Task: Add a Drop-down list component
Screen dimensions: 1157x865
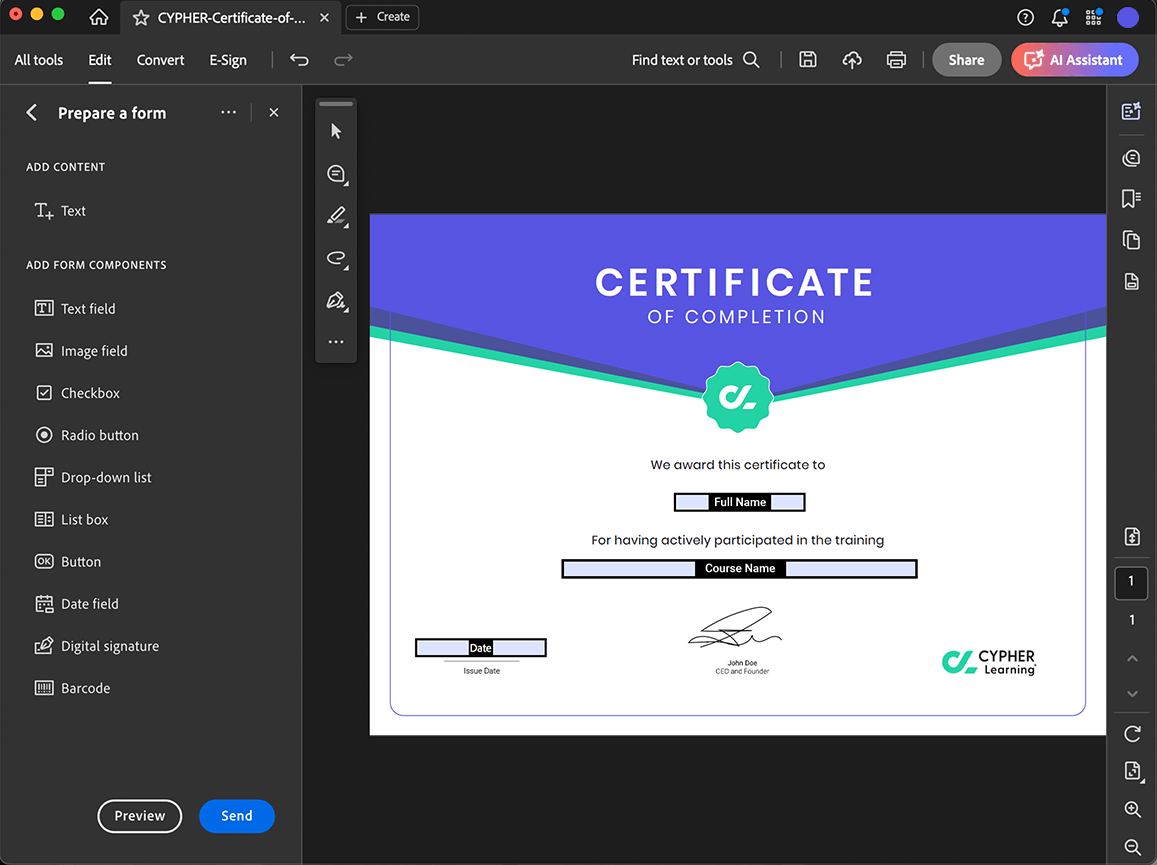Action: [x=106, y=477]
